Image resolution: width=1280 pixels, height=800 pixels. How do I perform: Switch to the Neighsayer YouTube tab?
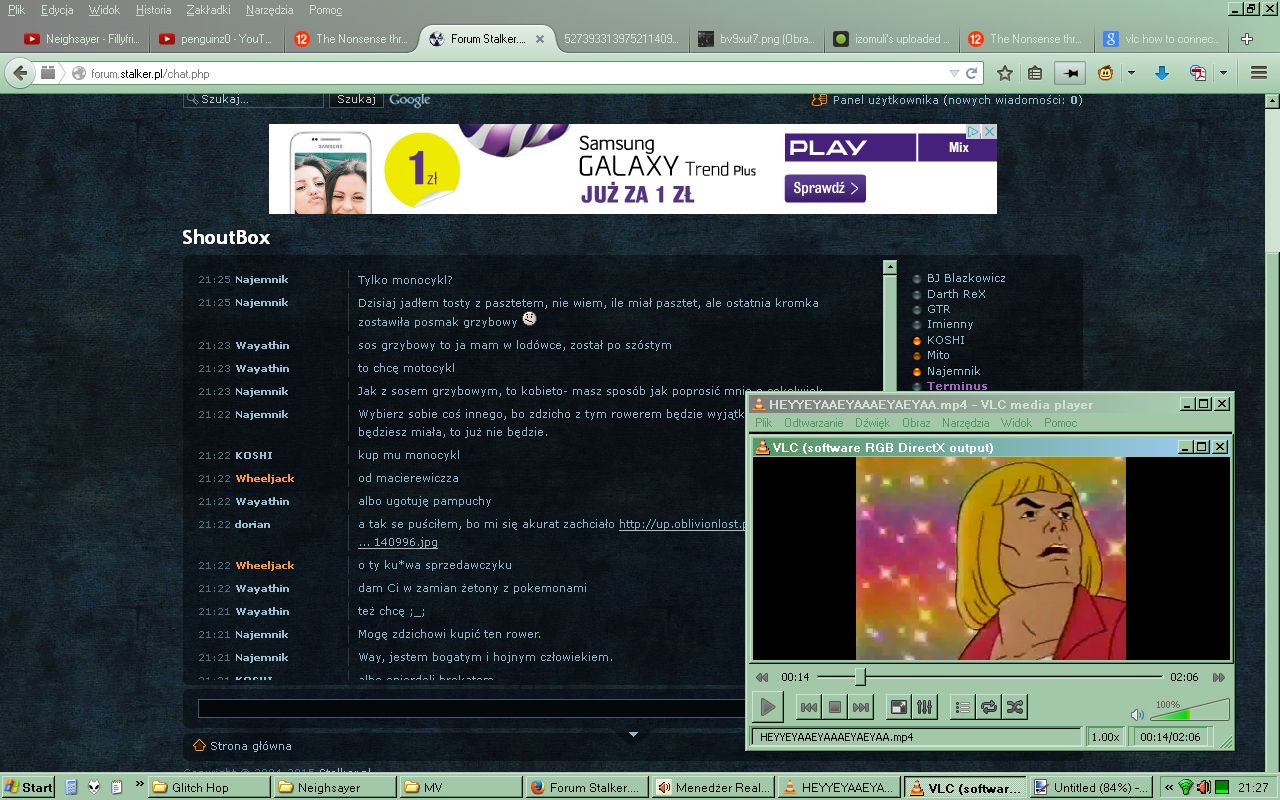click(x=82, y=39)
